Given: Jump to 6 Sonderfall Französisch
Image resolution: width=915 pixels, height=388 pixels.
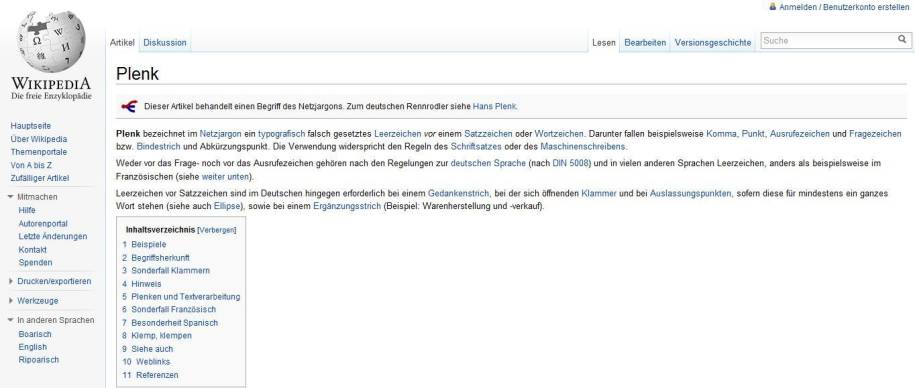Looking at the screenshot, I should pos(169,309).
